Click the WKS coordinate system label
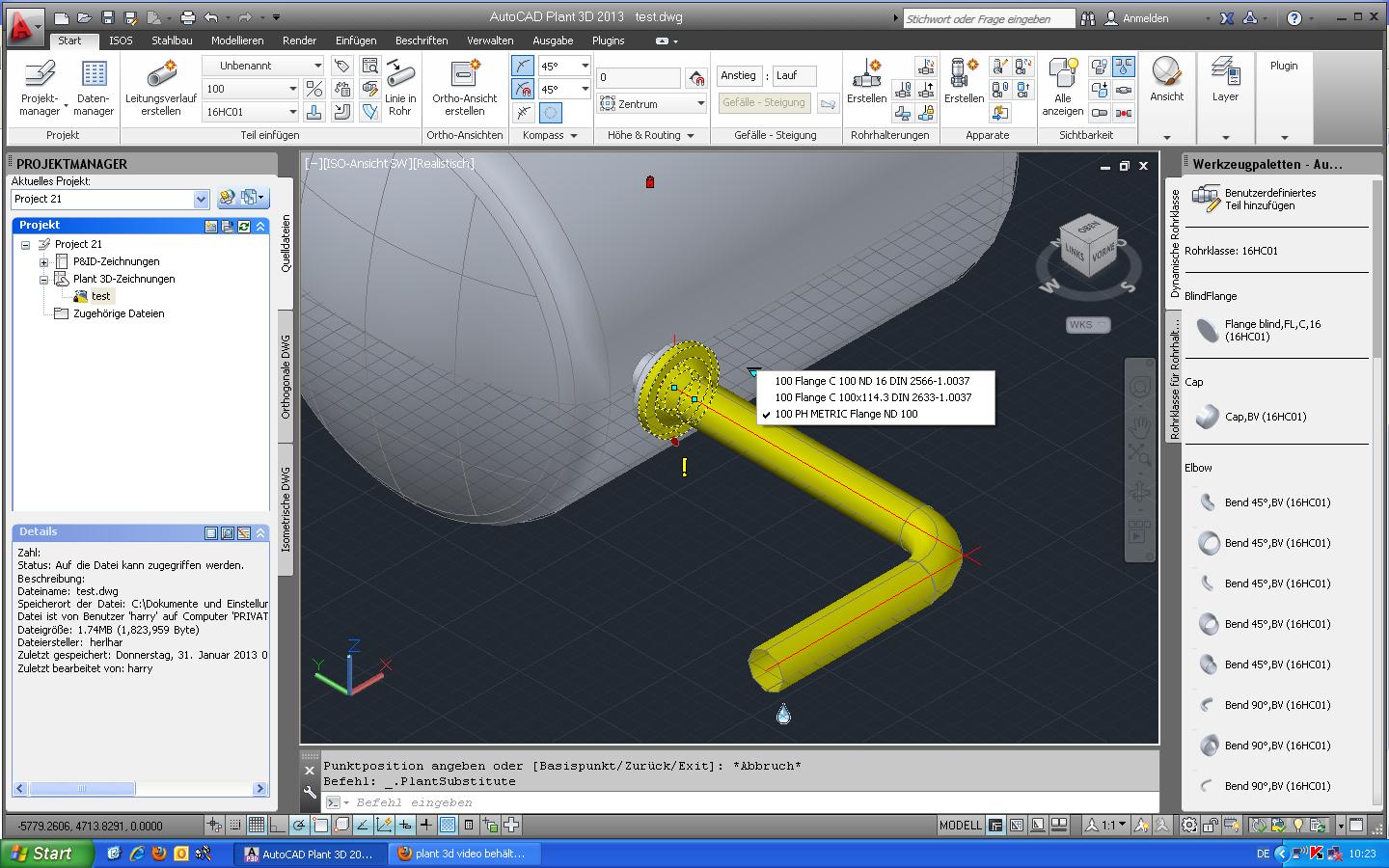The height and width of the screenshot is (868, 1389). point(1088,324)
